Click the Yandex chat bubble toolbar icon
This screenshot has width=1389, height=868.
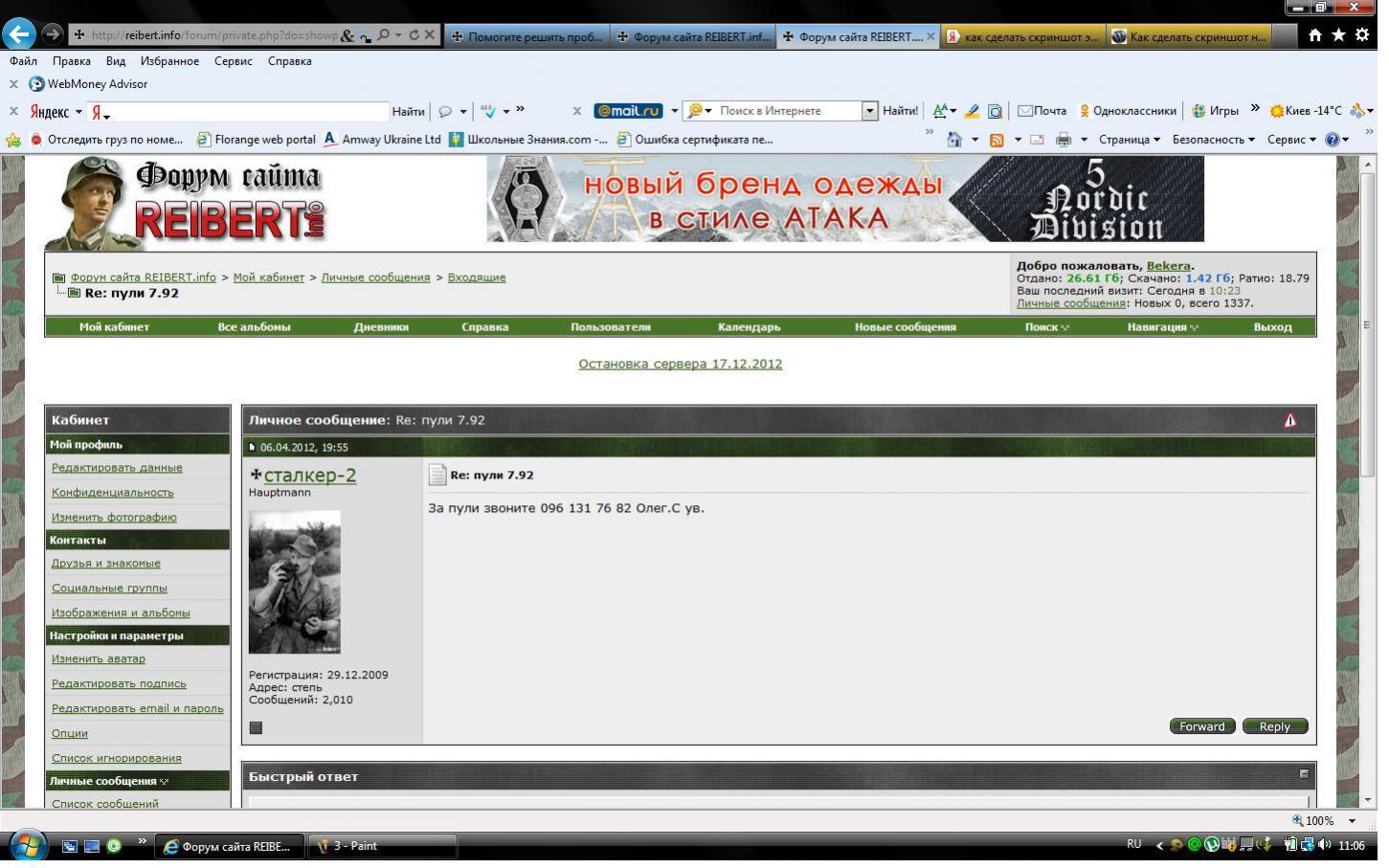[x=445, y=112]
